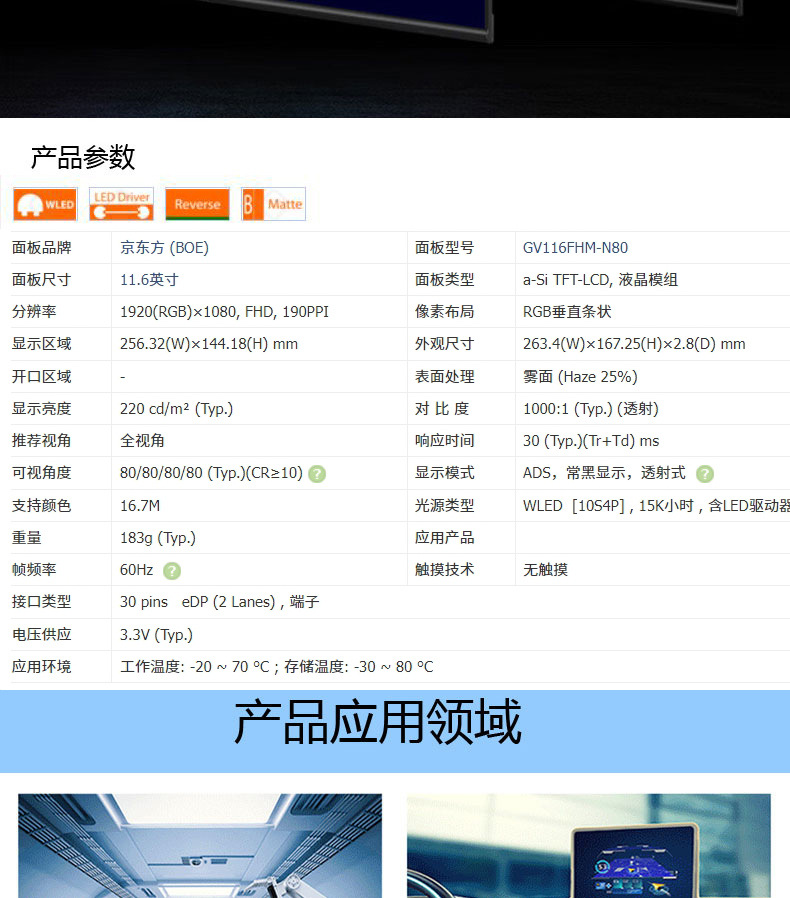This screenshot has width=790, height=898.
Task: Select operating temperature text -20 ~ 70 °C
Action: tap(229, 667)
